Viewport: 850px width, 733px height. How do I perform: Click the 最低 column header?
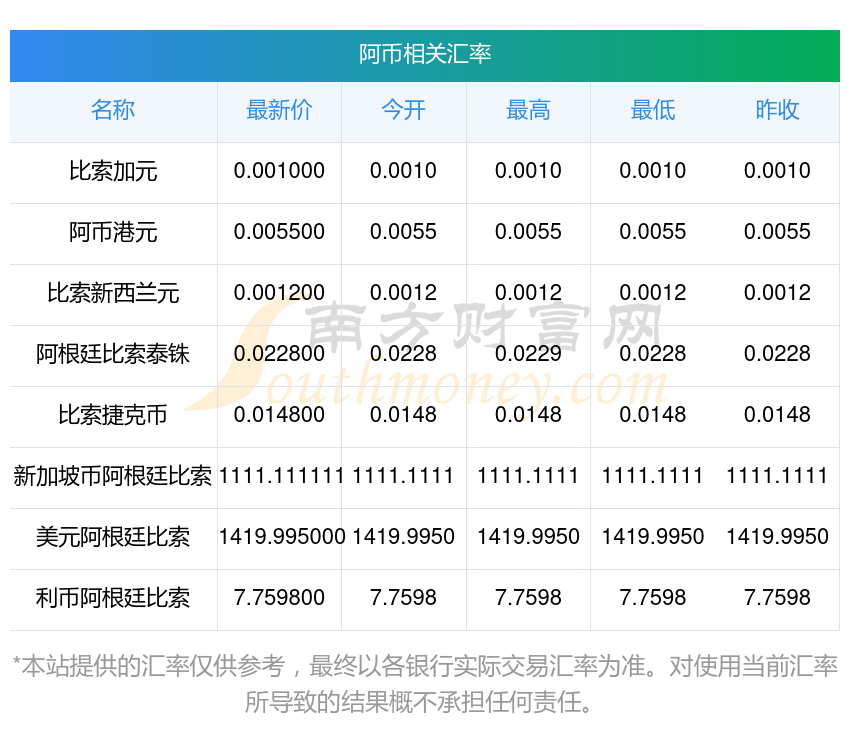tap(653, 110)
